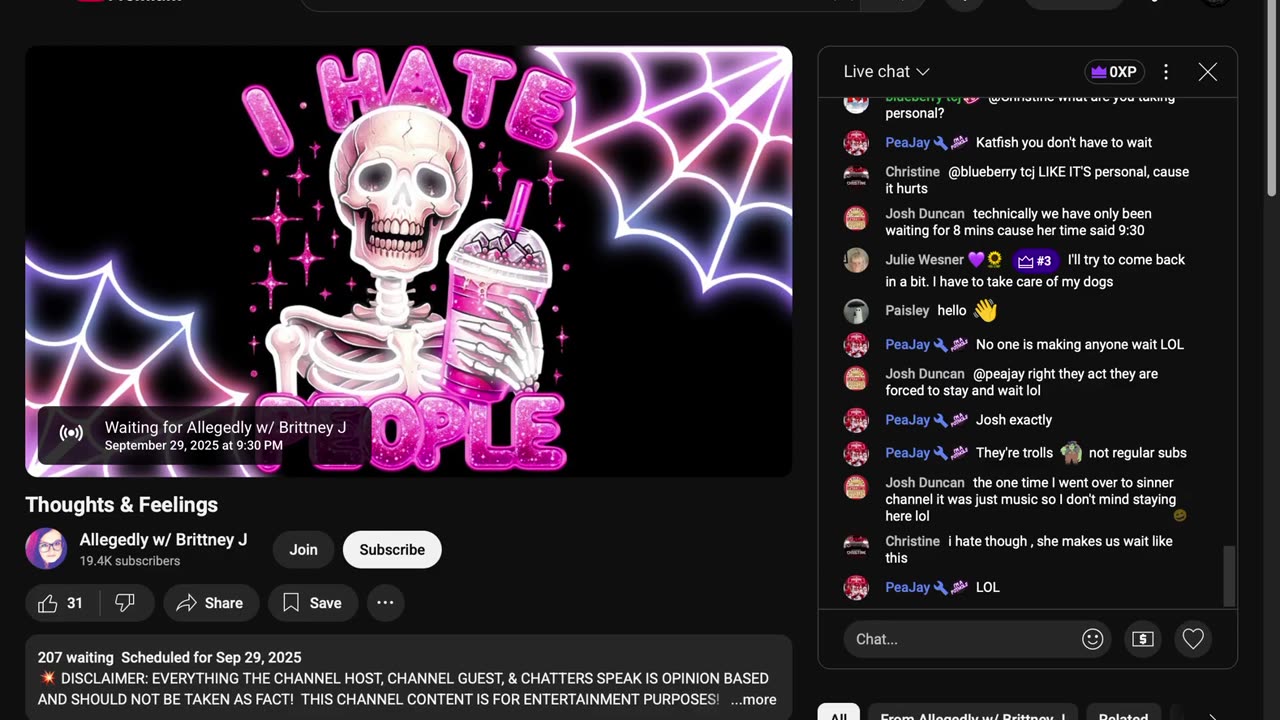
Task: Open the emoji picker in chat
Action: click(1093, 639)
